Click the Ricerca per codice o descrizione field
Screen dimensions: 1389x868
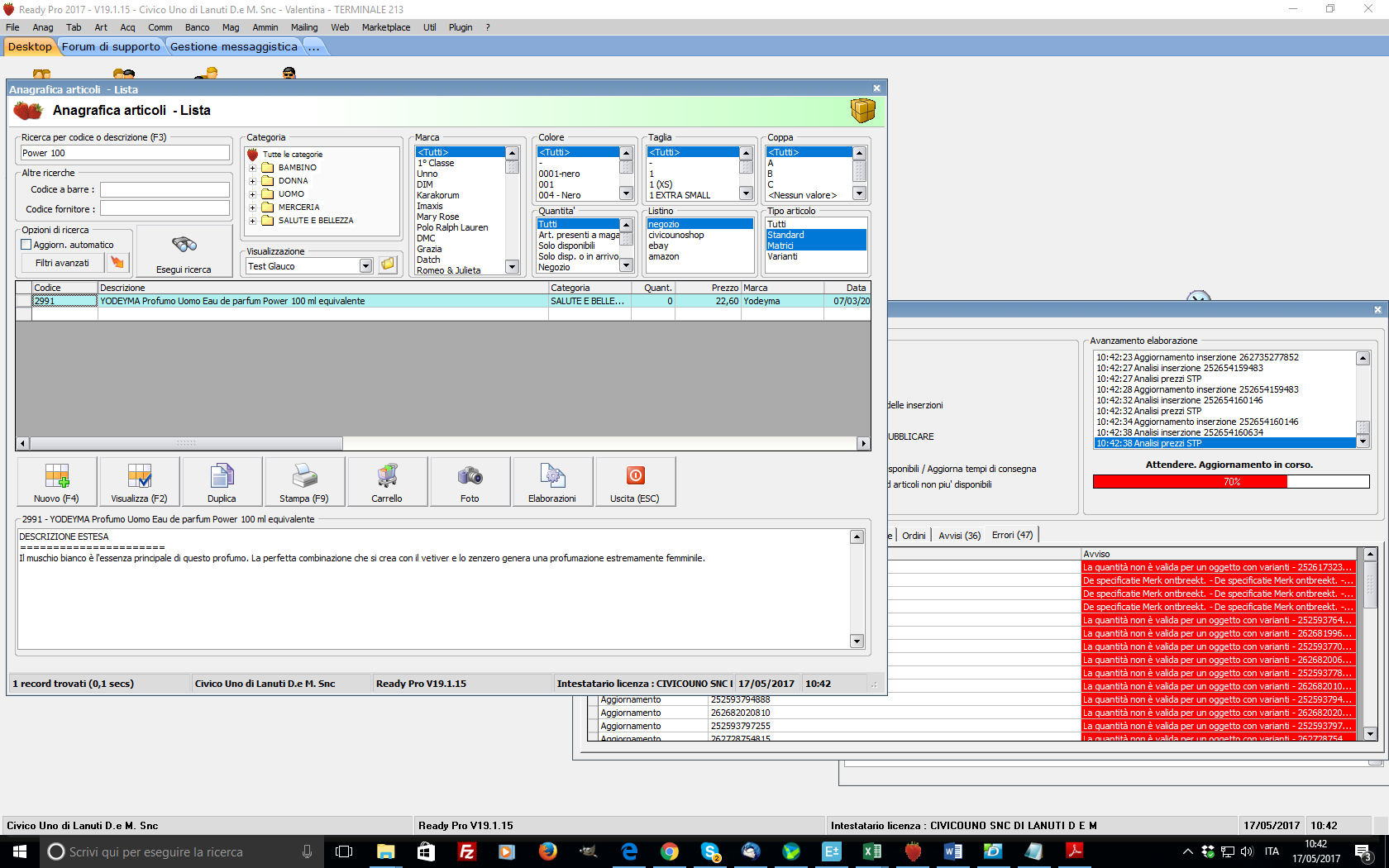click(125, 153)
